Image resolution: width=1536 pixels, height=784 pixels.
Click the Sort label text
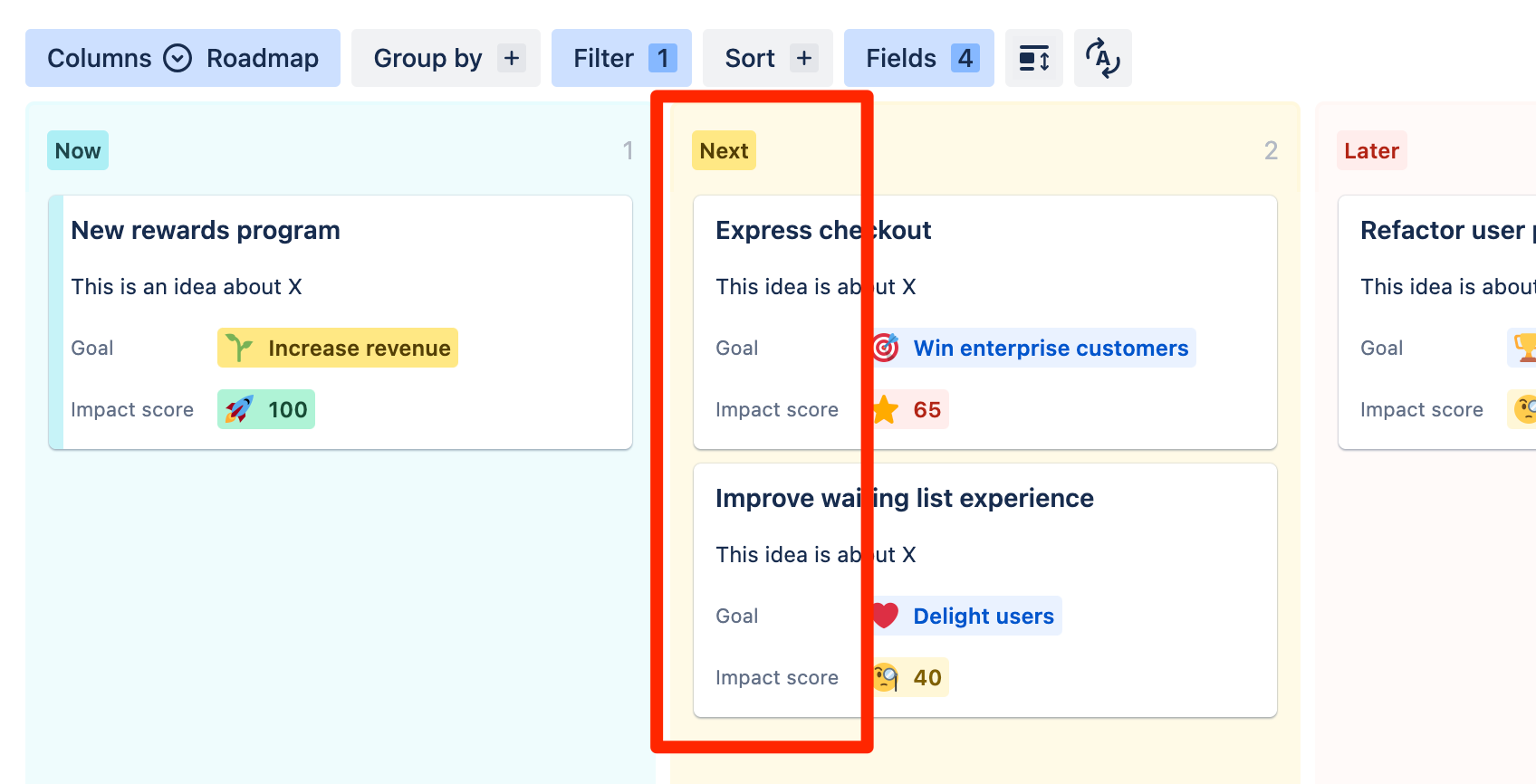[x=750, y=58]
